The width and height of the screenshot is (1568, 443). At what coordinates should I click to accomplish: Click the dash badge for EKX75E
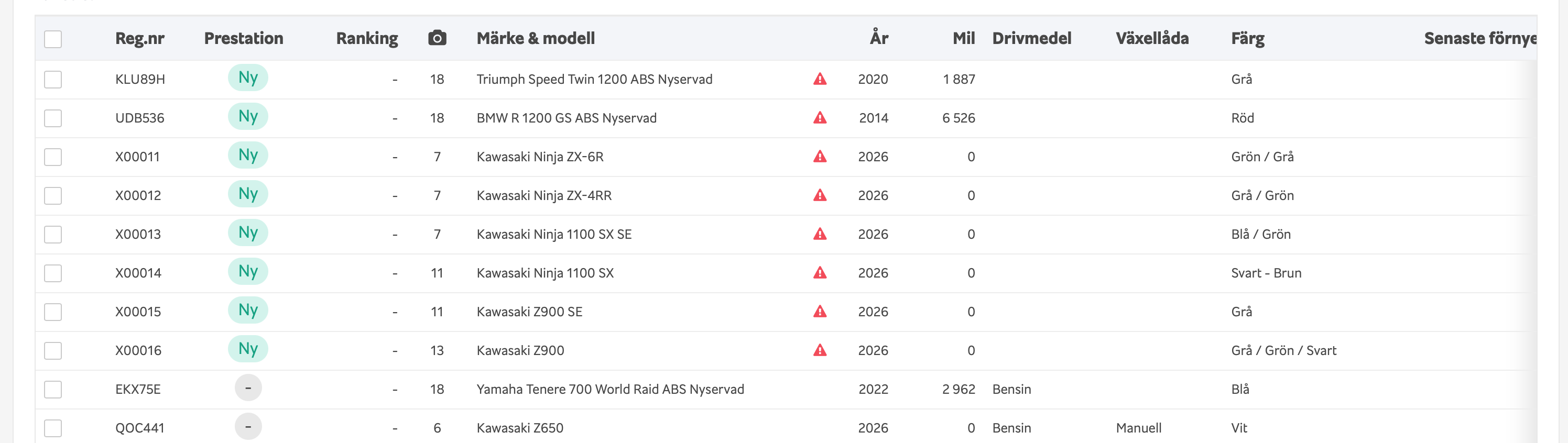coord(248,388)
